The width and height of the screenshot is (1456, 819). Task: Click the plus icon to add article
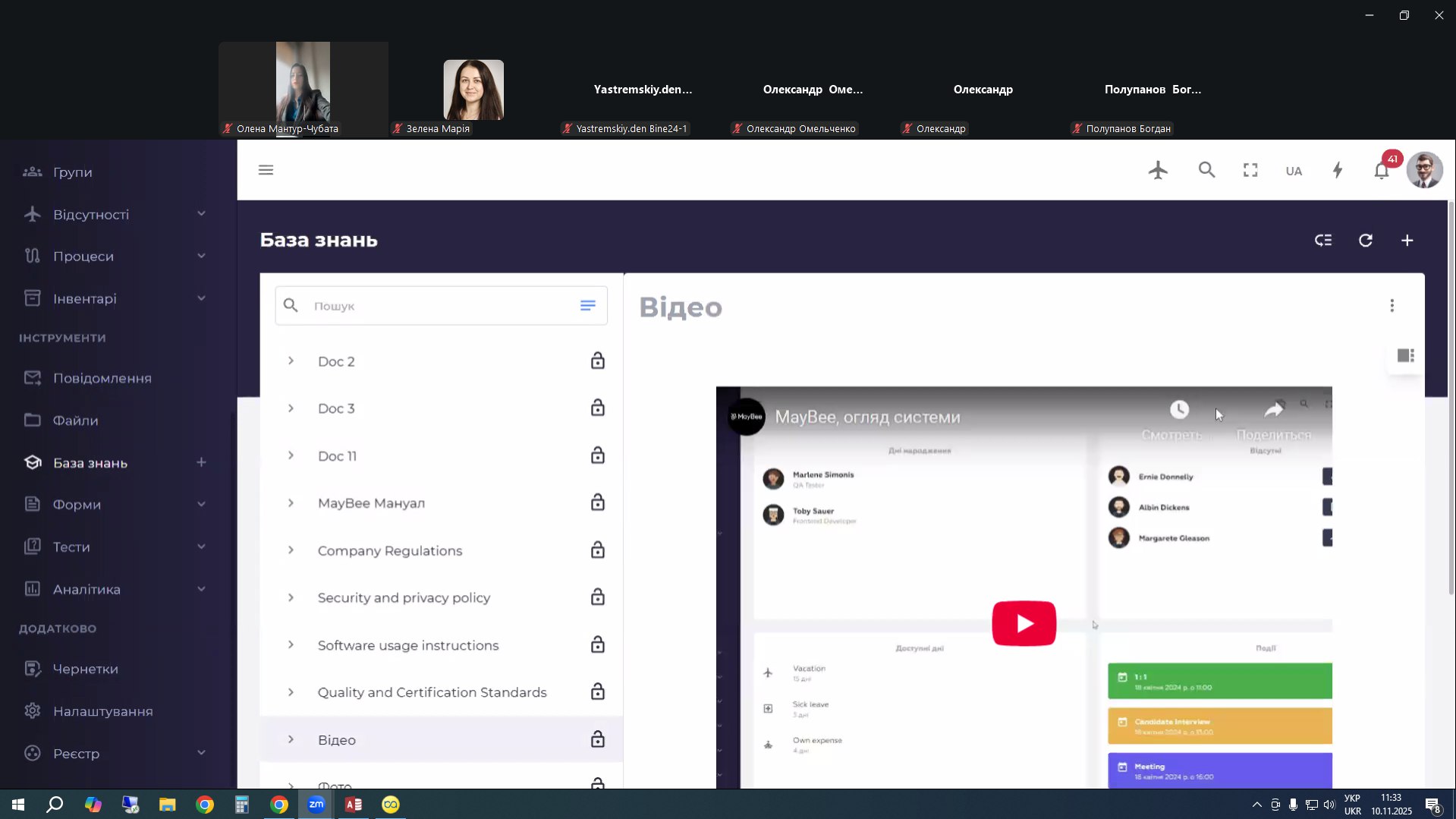coord(1407,241)
